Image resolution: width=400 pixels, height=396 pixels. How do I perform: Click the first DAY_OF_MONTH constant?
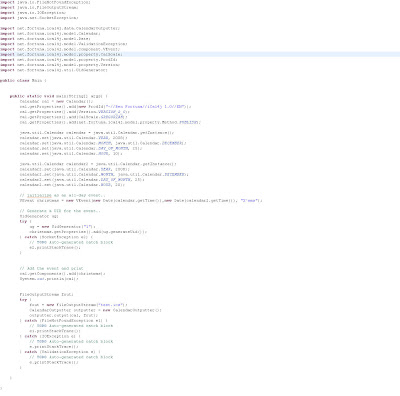click(x=113, y=148)
